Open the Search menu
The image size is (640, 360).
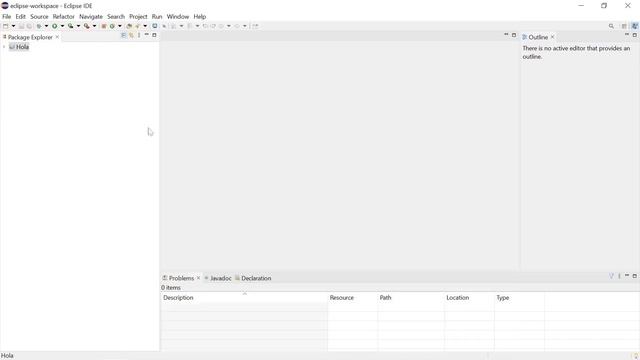116,17
